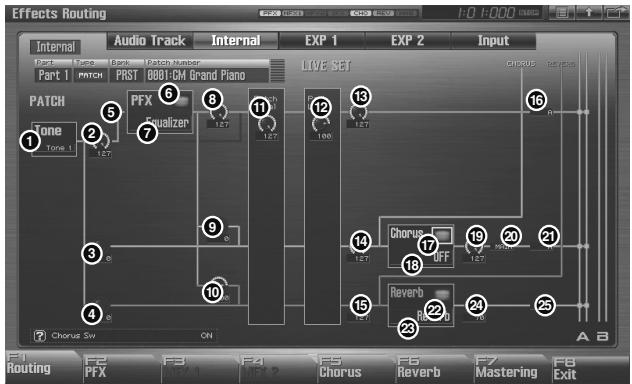Click the knob right of the Chorus box
632x384 pixels.
(474, 247)
